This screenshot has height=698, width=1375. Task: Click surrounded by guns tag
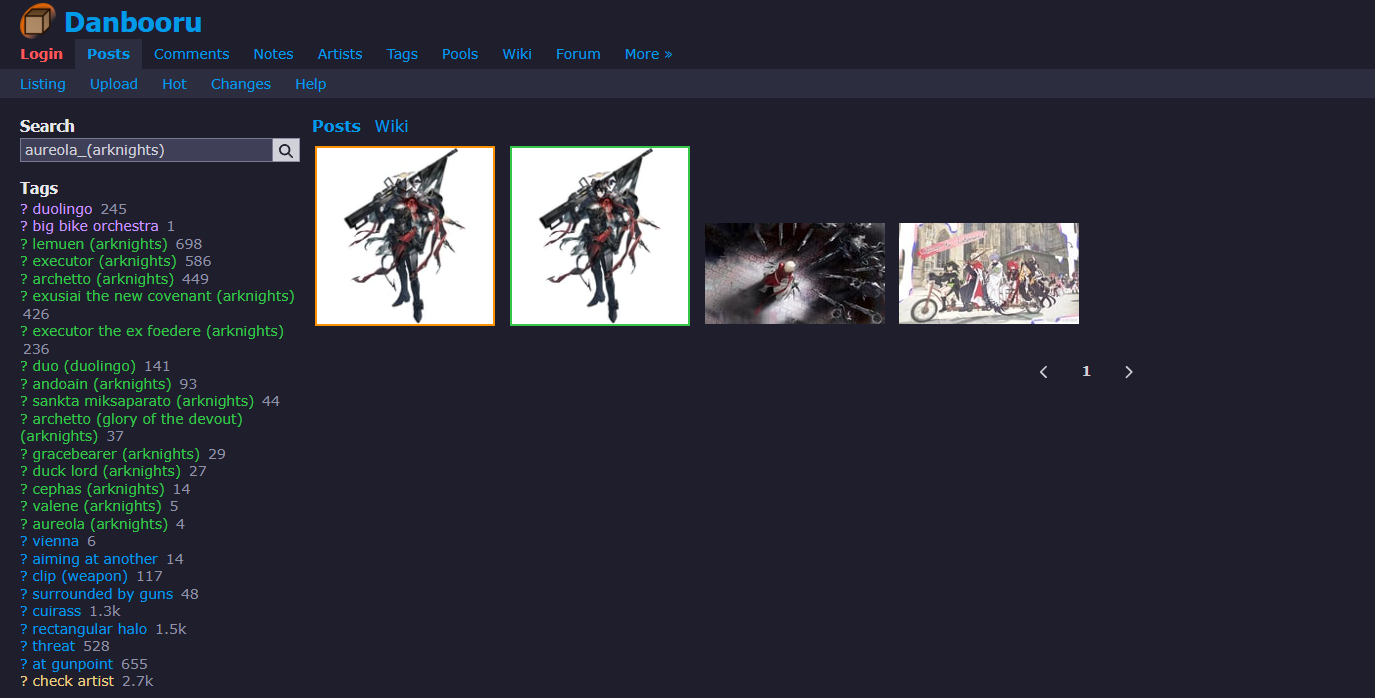(x=102, y=594)
